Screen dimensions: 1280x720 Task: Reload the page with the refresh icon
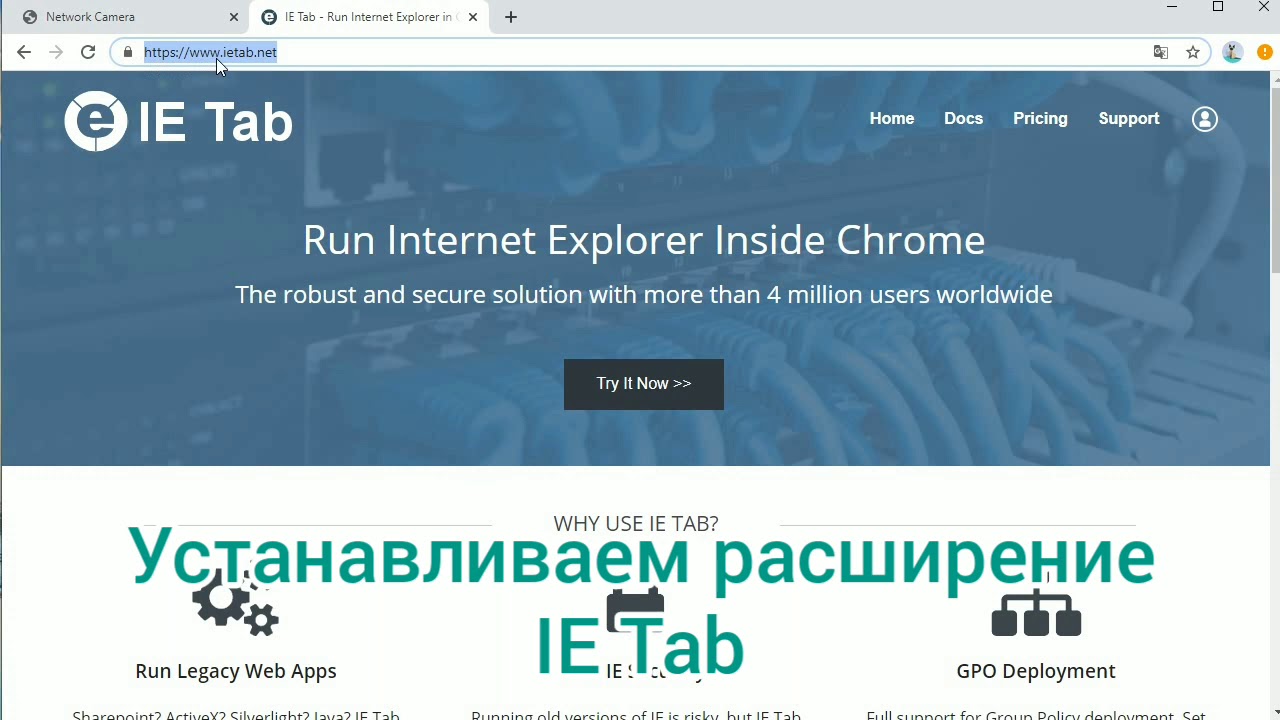point(88,52)
